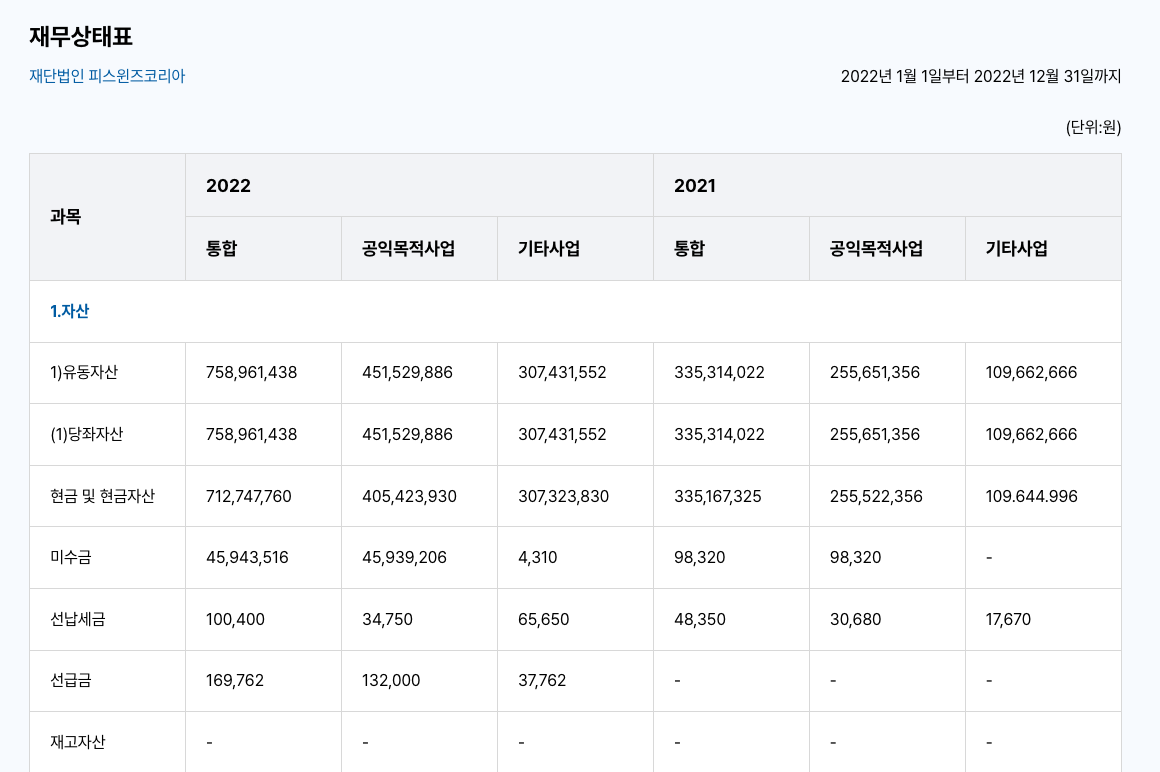Image resolution: width=1160 pixels, height=772 pixels.
Task: Click the 재단법인 피스윈즈코리아 link
Action: coord(107,76)
